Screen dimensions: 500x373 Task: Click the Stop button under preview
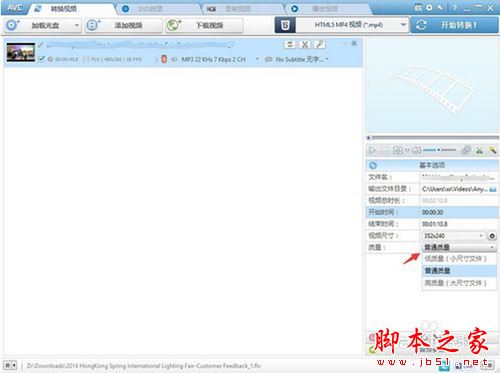point(384,151)
